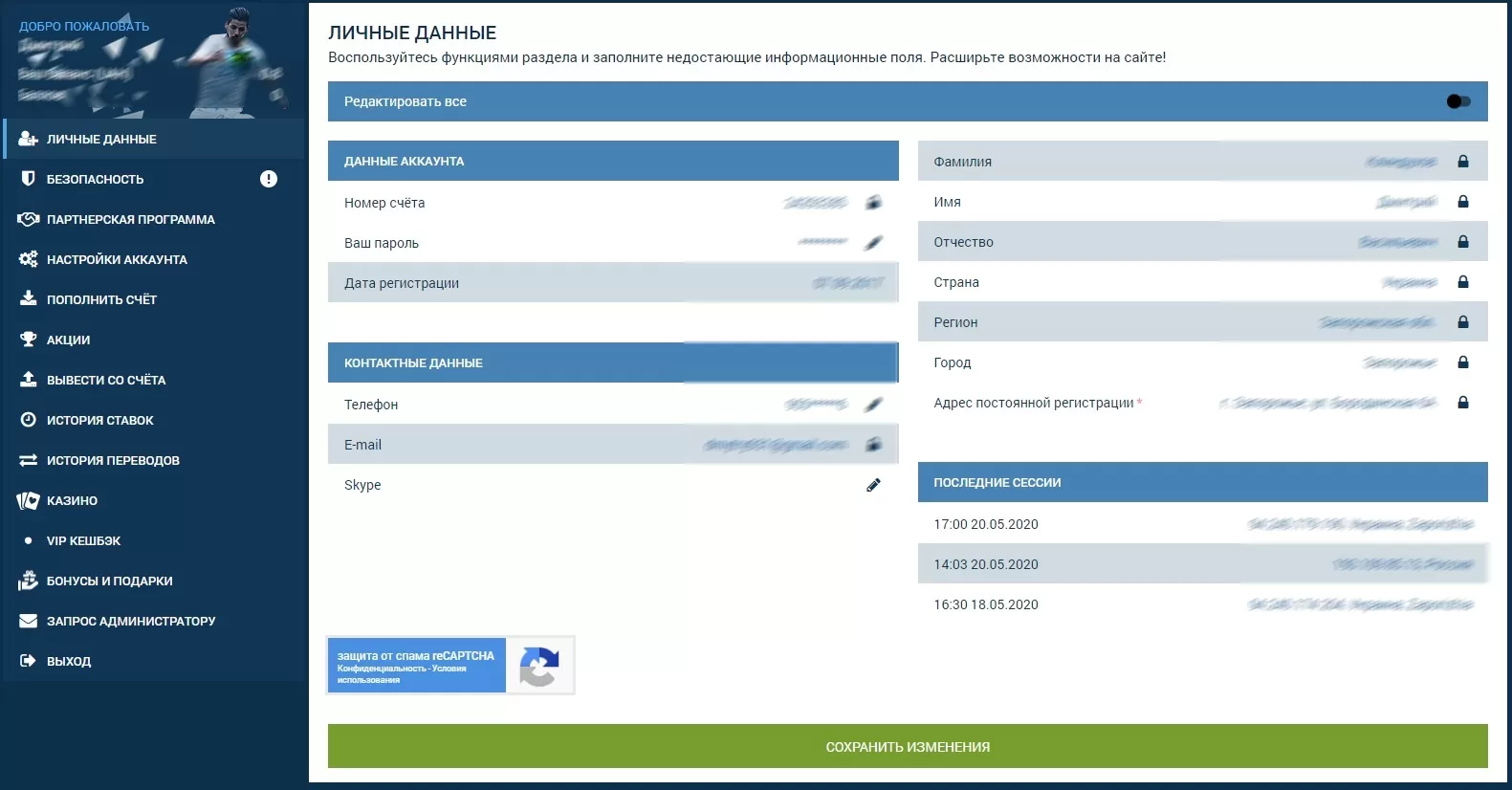The image size is (1512, 790).
Task: Click the lock icon in the Город row
Action: click(x=1462, y=362)
